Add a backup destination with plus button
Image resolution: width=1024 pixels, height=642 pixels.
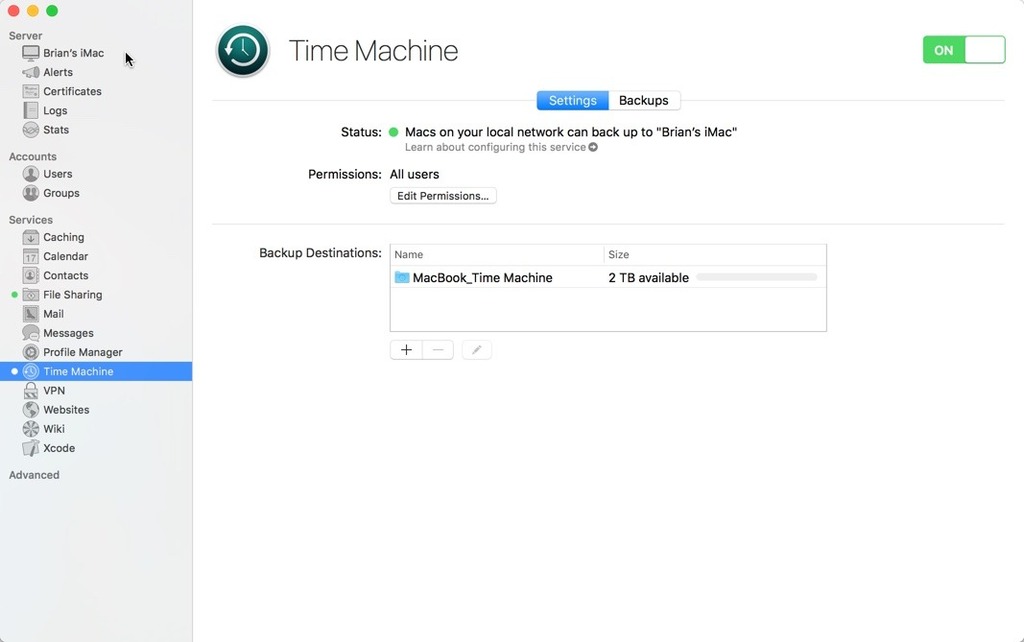coord(406,350)
